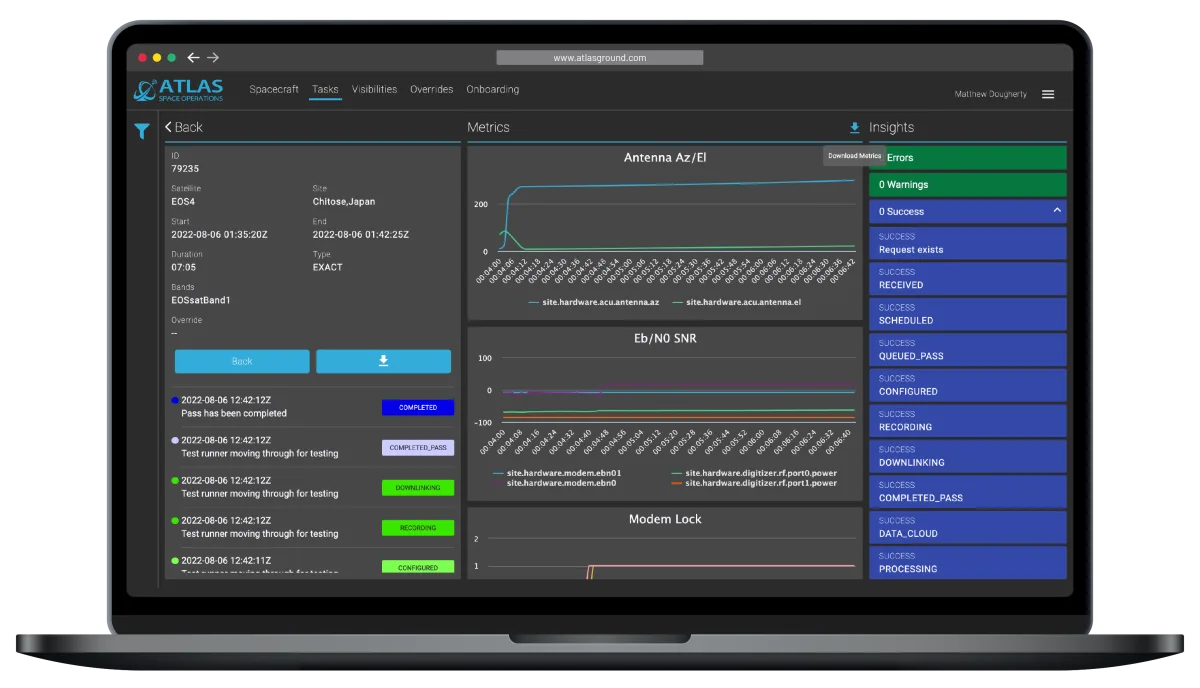
Task: Collapse the 0 Success section chevron
Action: click(x=1057, y=211)
